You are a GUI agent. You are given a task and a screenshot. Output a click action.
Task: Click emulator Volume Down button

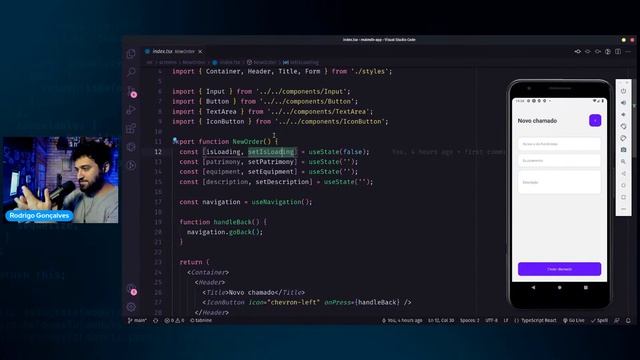(x=623, y=115)
